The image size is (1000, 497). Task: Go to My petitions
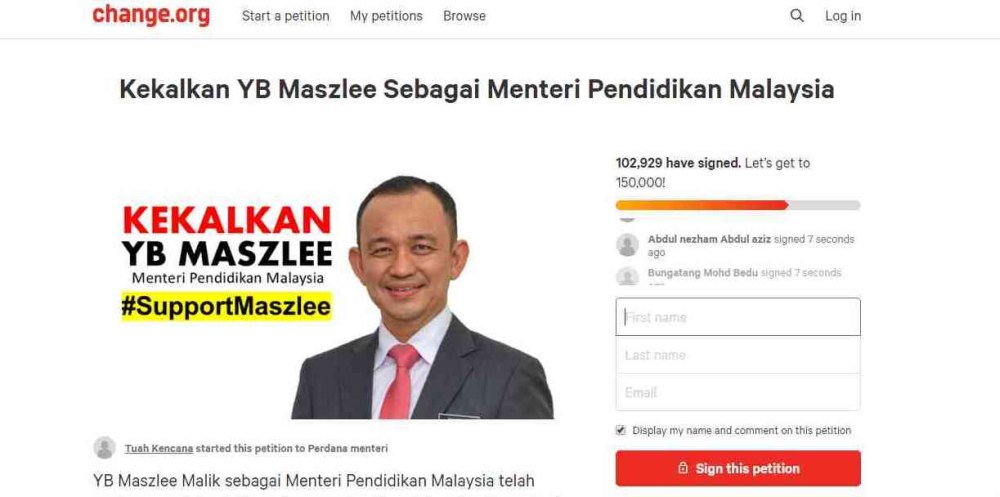point(386,16)
